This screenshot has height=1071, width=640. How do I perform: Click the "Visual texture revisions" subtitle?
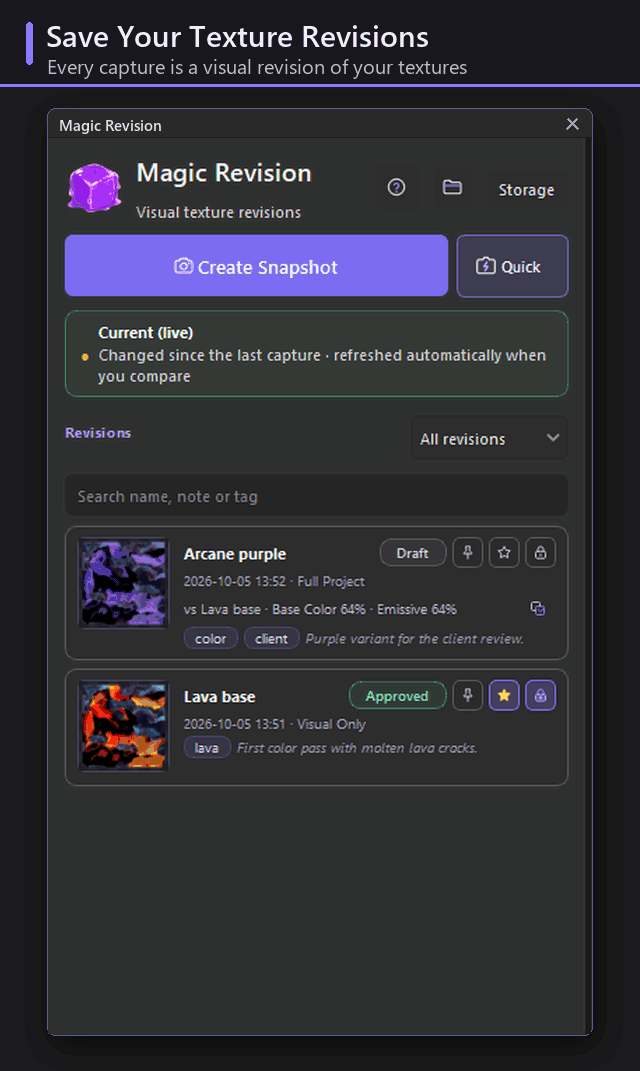[219, 212]
